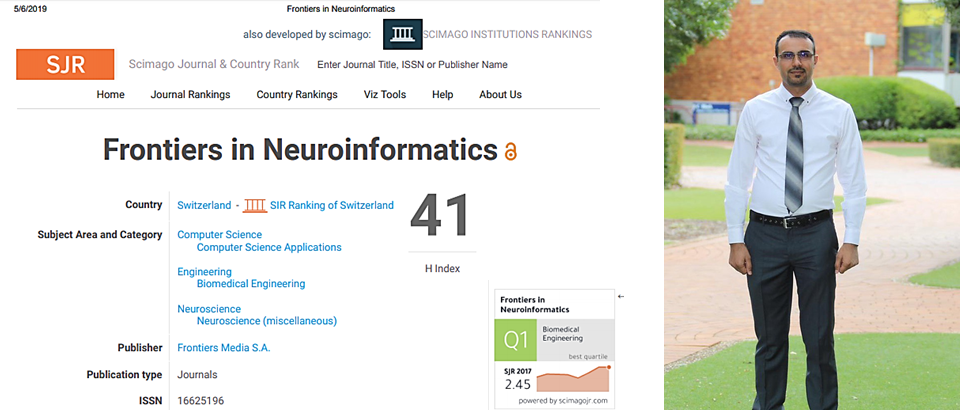Visit the Frontiers Media S.A. publisher link
960x410 pixels.
click(223, 348)
